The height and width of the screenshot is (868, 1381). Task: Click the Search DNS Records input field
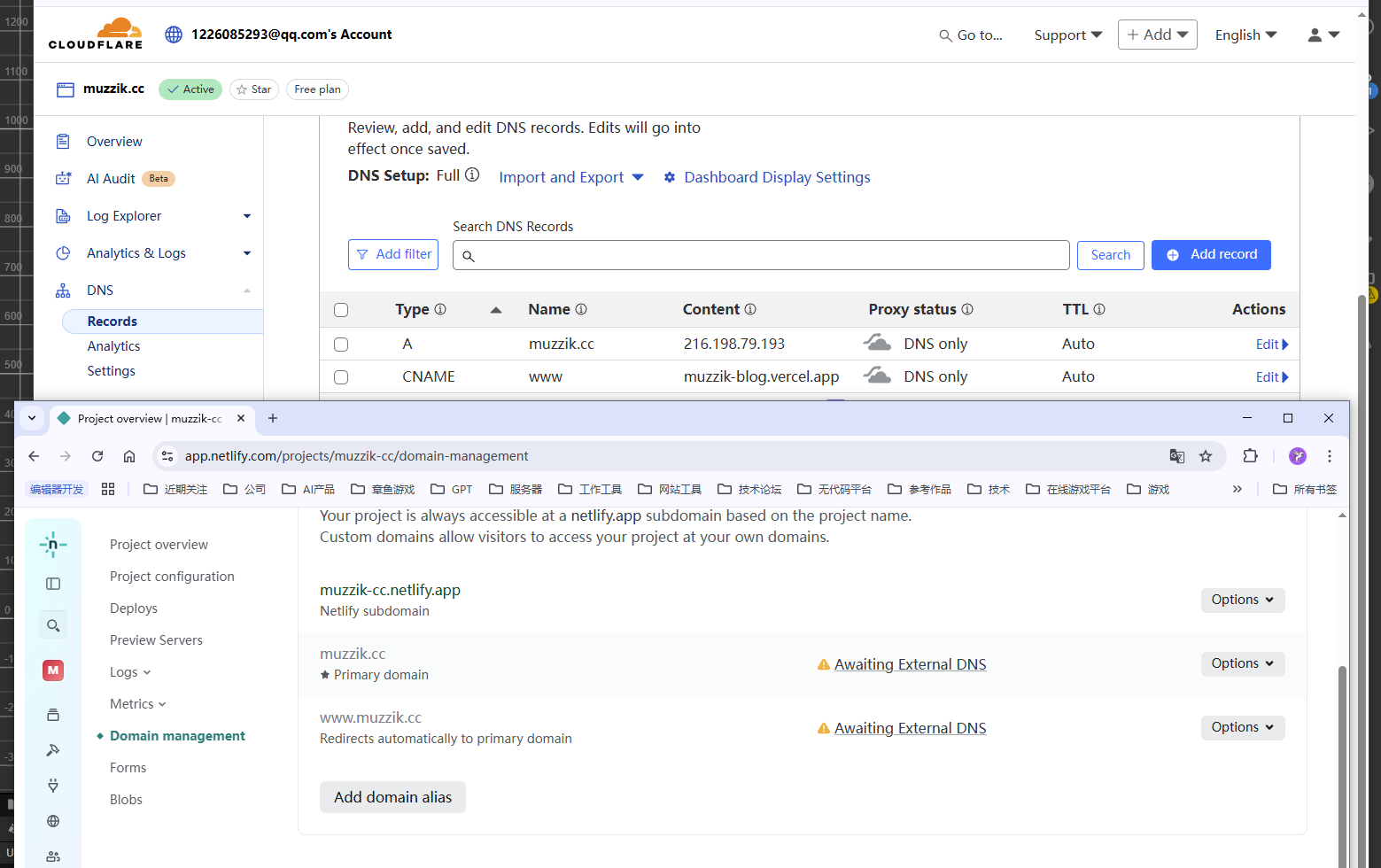tap(761, 255)
